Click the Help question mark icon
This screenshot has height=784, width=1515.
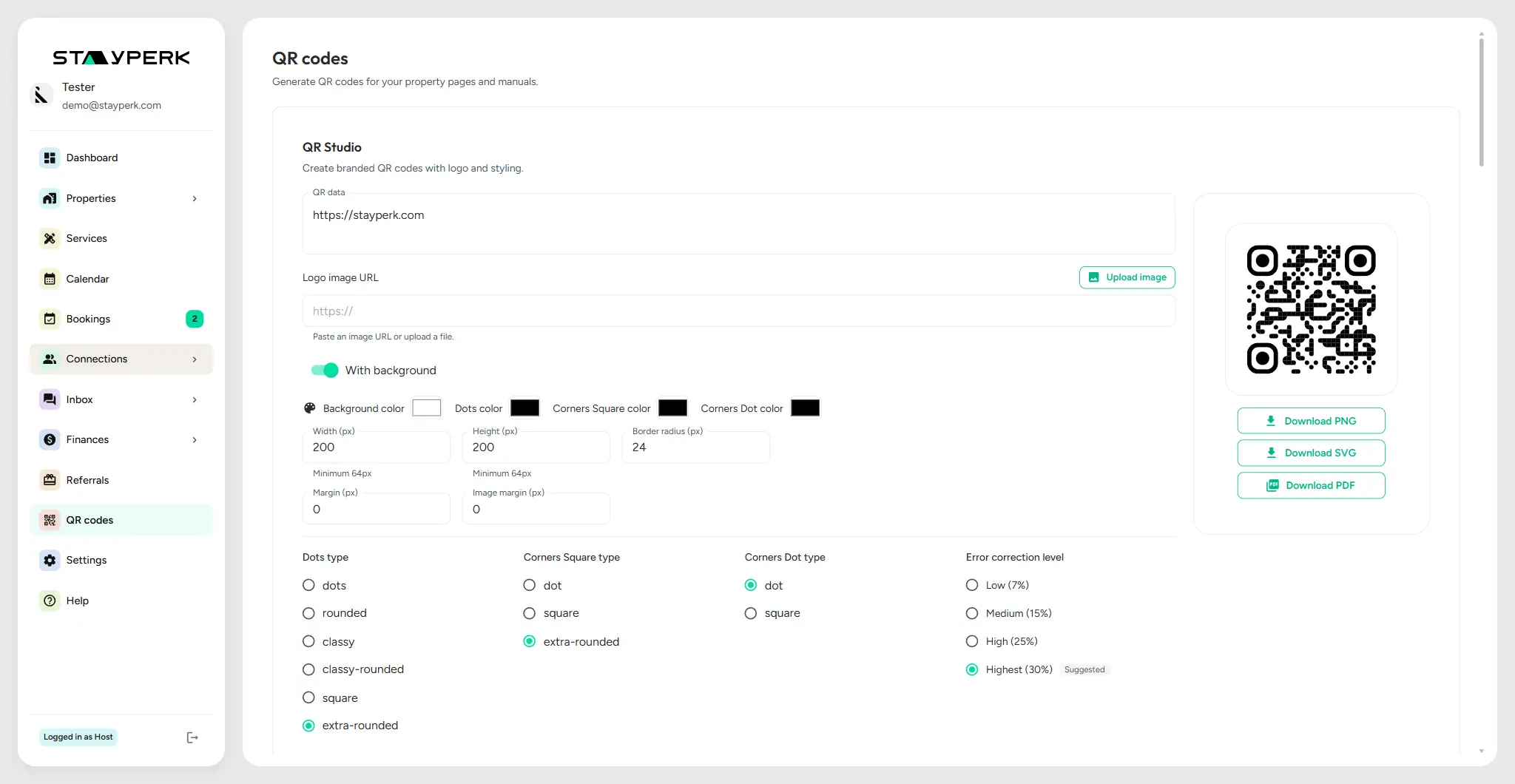tap(50, 601)
